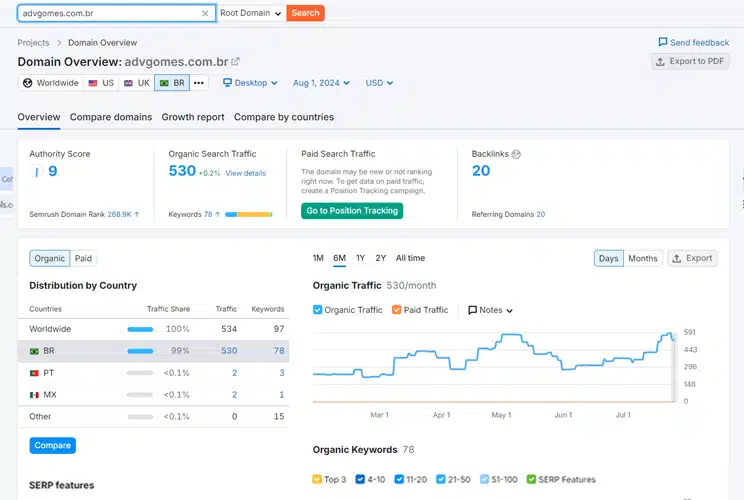The height and width of the screenshot is (500, 744).
Task: Open the Desktop device dropdown
Action: (250, 83)
